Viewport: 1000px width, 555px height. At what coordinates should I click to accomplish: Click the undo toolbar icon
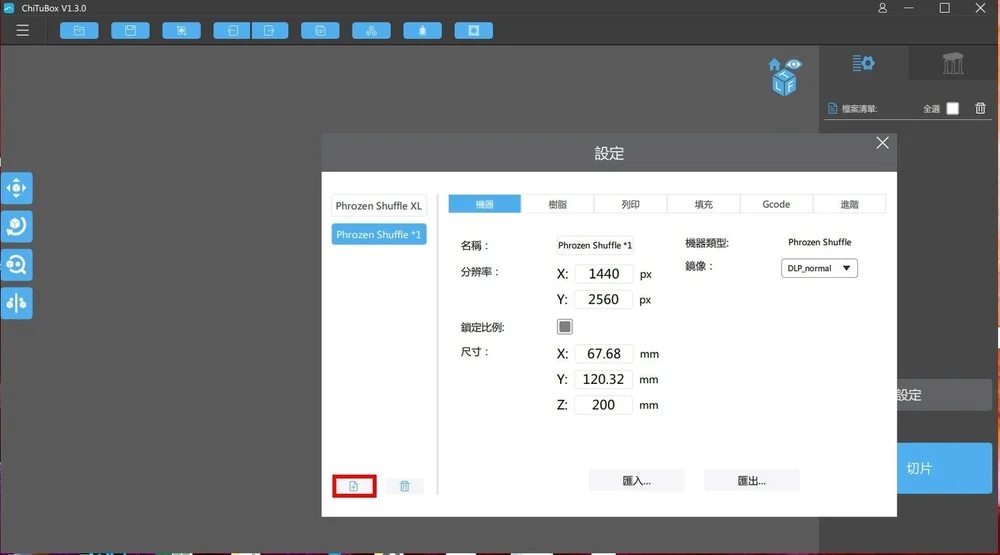tap(232, 31)
